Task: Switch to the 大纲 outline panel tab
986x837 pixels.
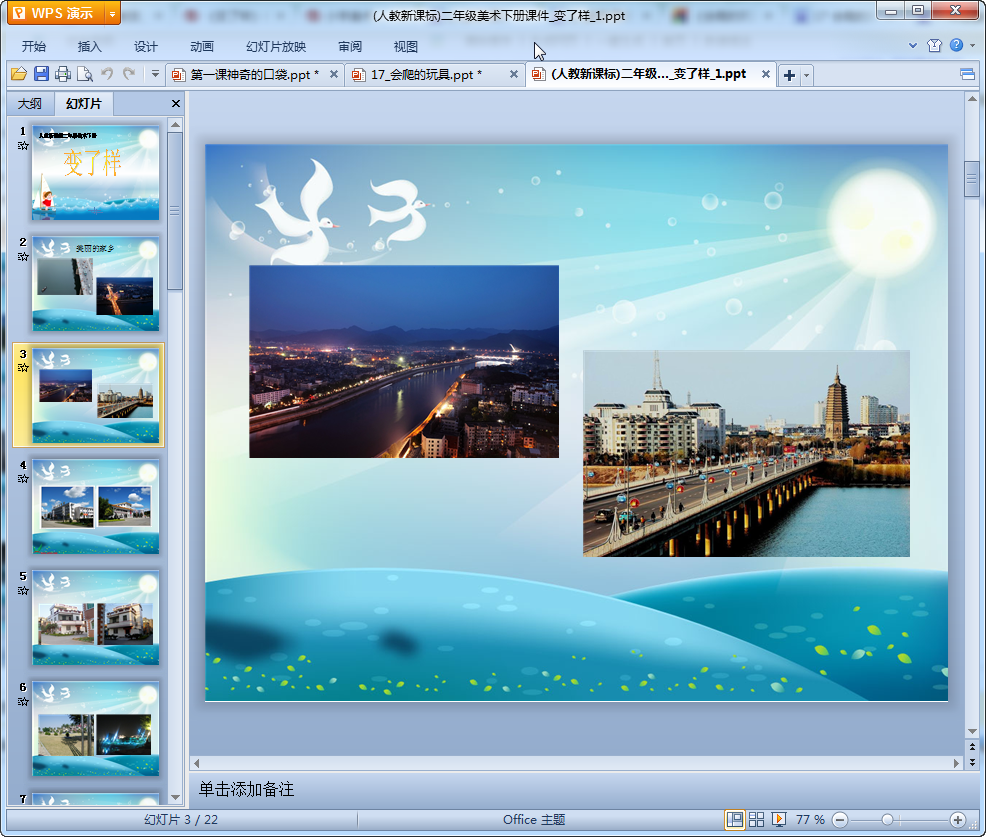Action: pos(30,104)
